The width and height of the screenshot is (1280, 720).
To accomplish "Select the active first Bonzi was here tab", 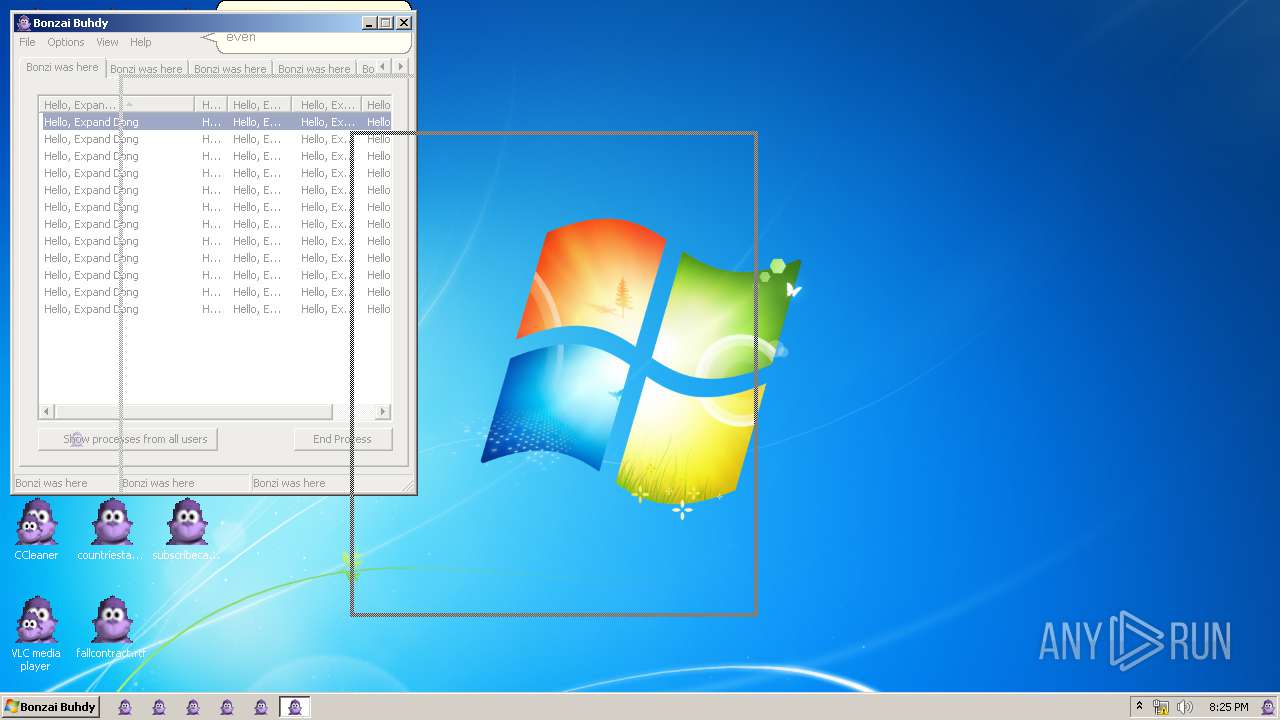I will (x=62, y=67).
